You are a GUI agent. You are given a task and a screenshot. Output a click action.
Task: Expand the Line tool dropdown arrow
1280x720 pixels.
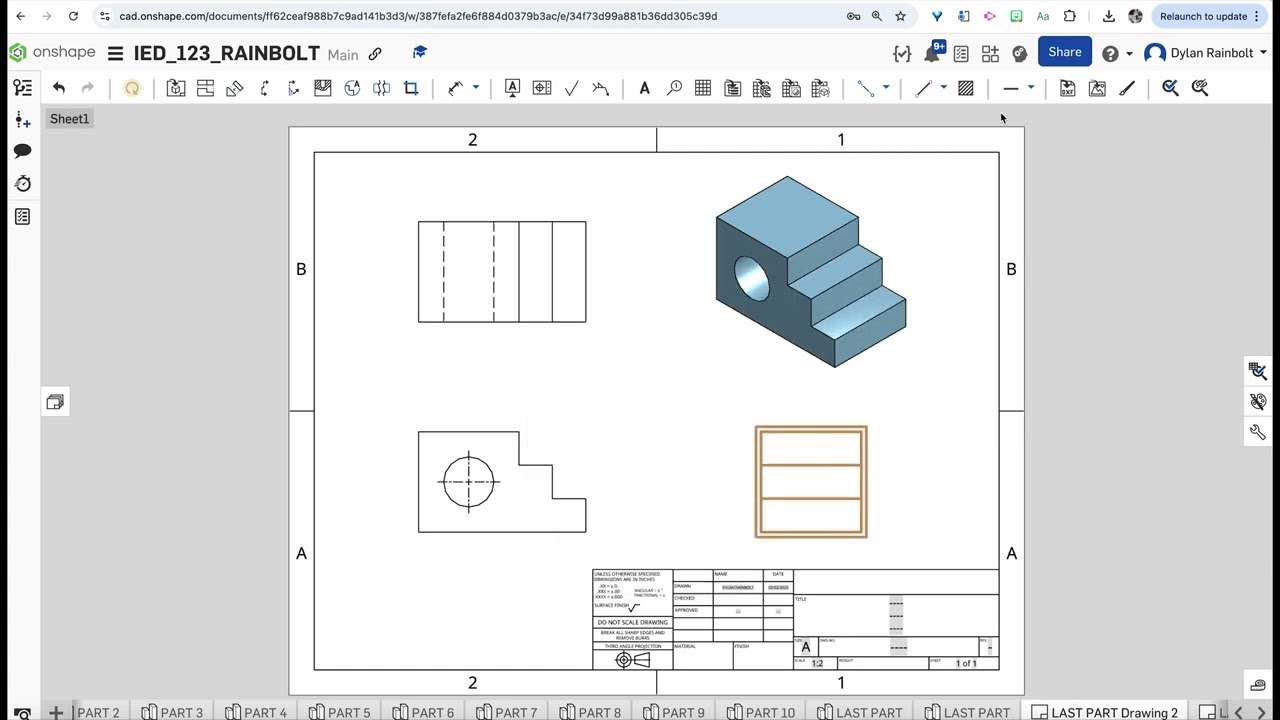pos(943,89)
